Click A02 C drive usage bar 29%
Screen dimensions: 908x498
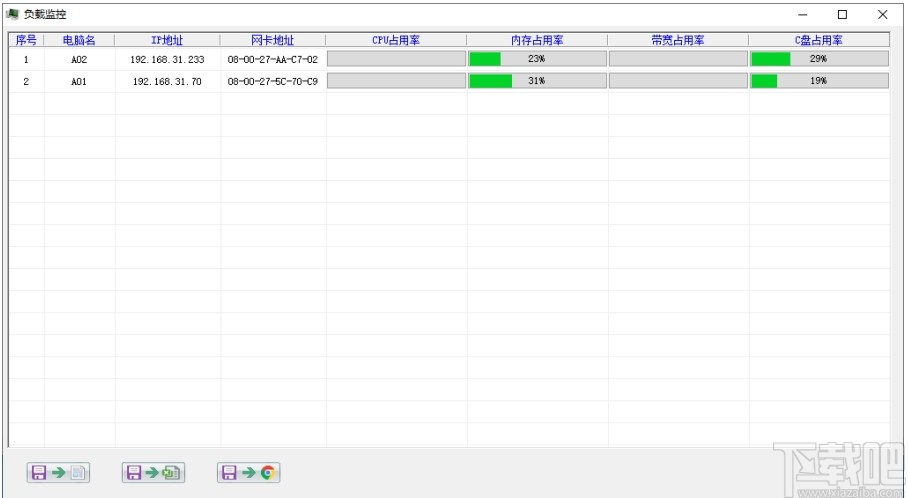(819, 58)
